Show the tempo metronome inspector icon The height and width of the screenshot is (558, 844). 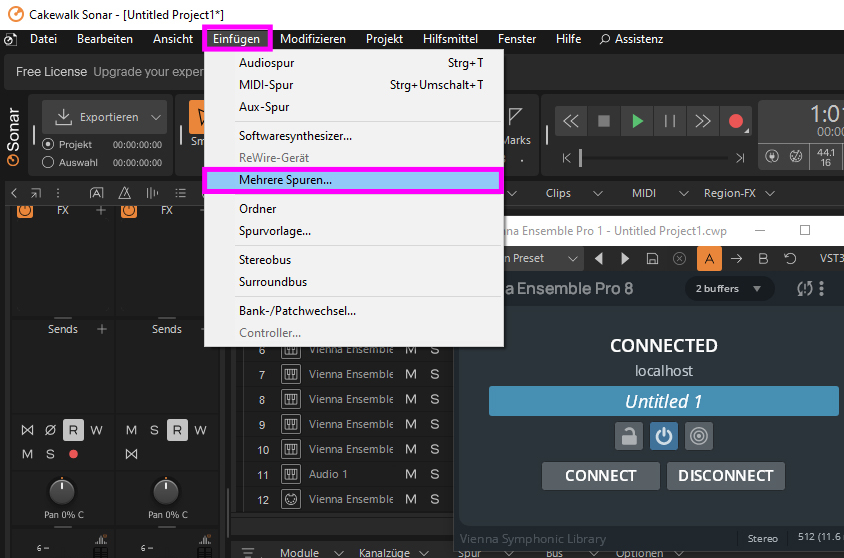coord(124,193)
